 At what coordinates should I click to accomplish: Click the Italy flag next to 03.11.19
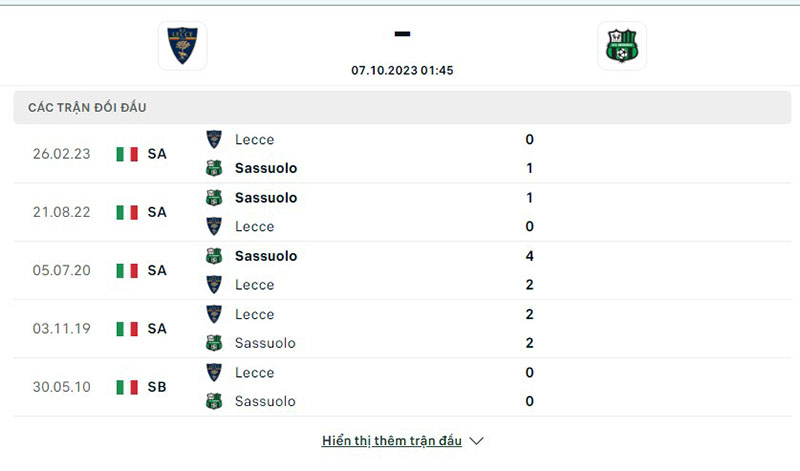coord(127,329)
